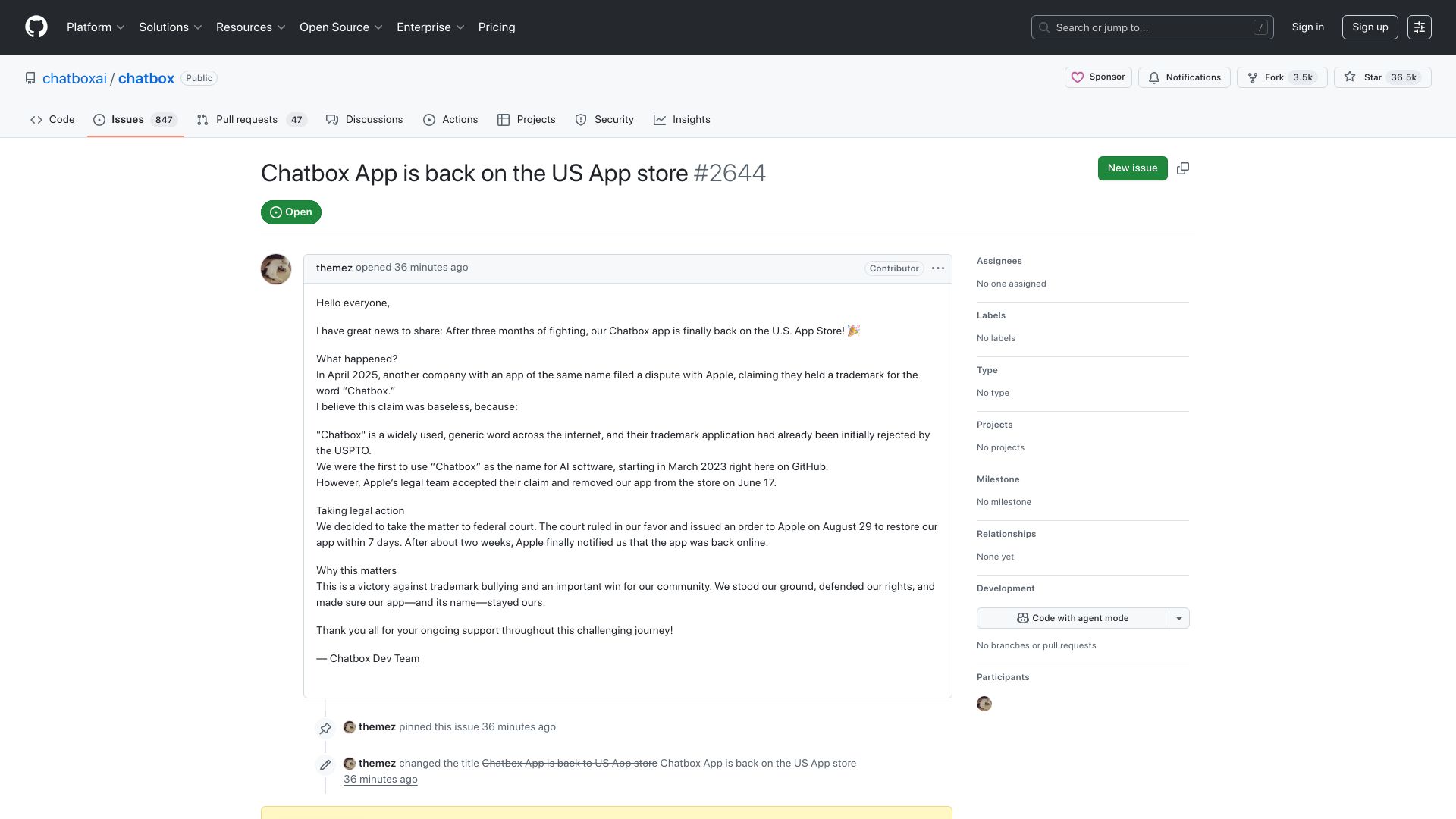This screenshot has height=819, width=1456.
Task: Click the participant avatar in the sidebar
Action: (x=984, y=704)
